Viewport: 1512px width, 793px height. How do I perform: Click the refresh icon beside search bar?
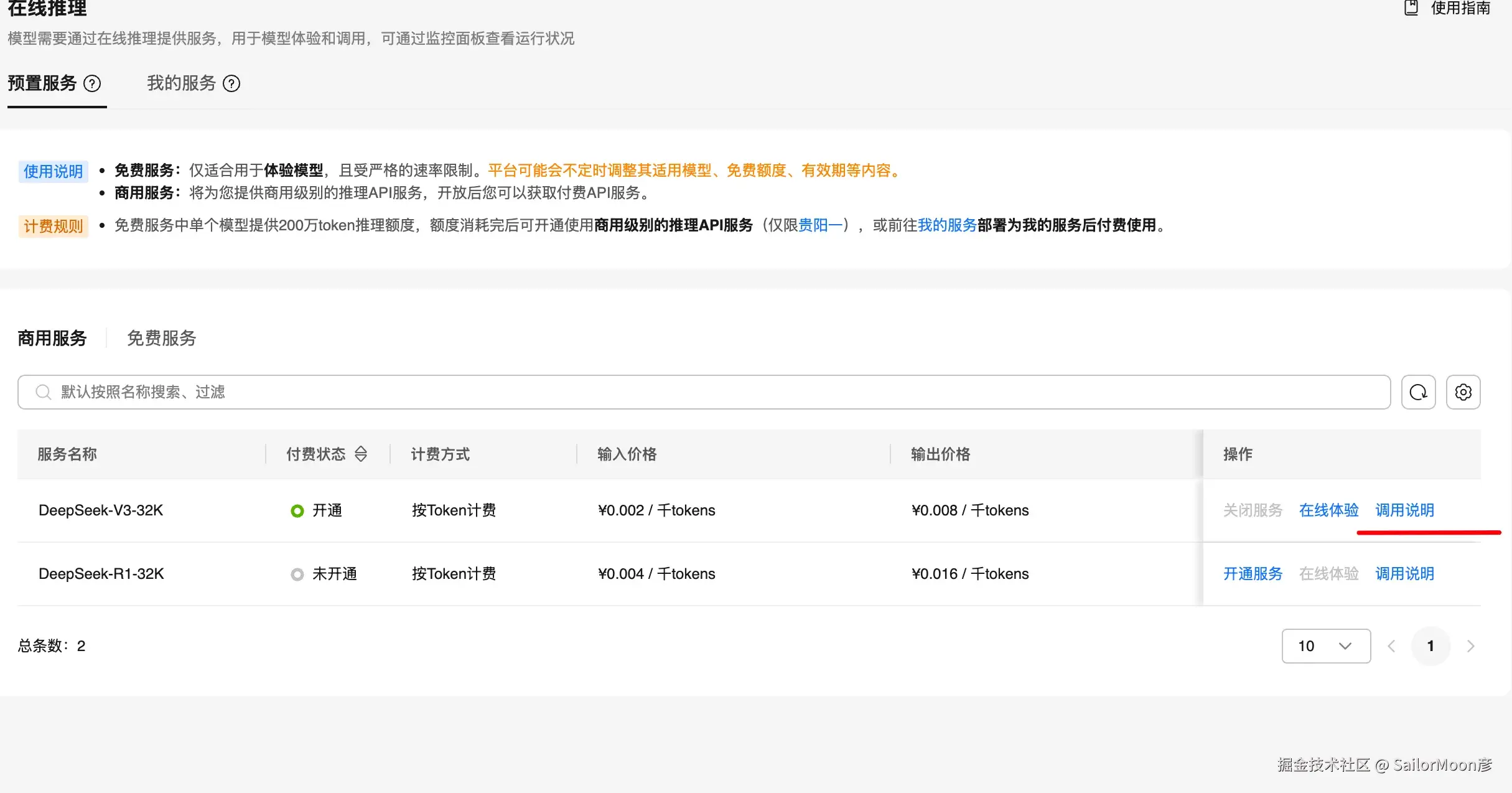[x=1418, y=392]
